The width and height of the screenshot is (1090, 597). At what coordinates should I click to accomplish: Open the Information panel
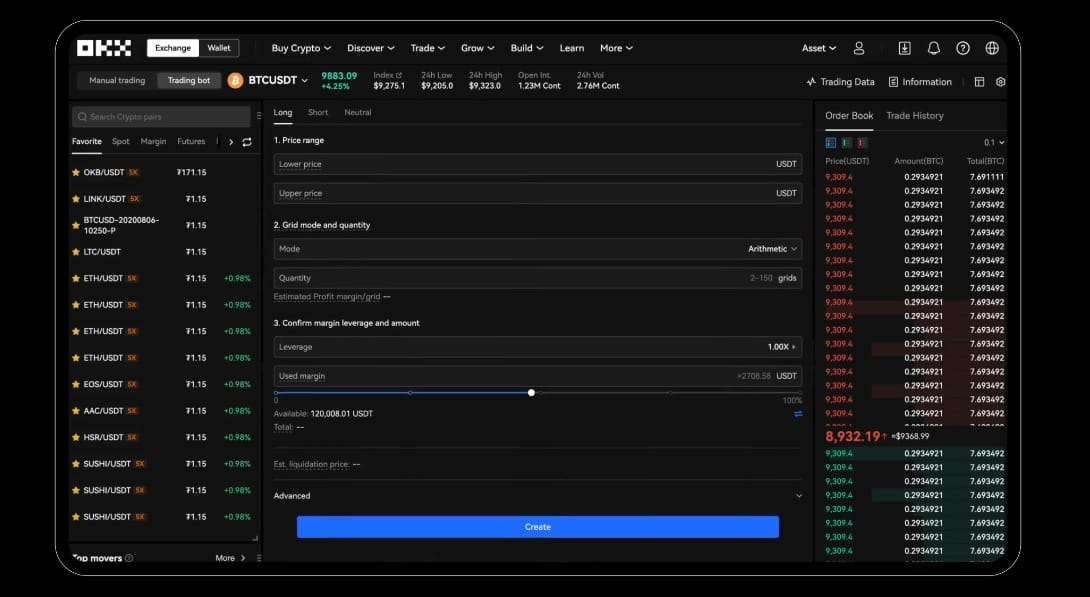[919, 81]
